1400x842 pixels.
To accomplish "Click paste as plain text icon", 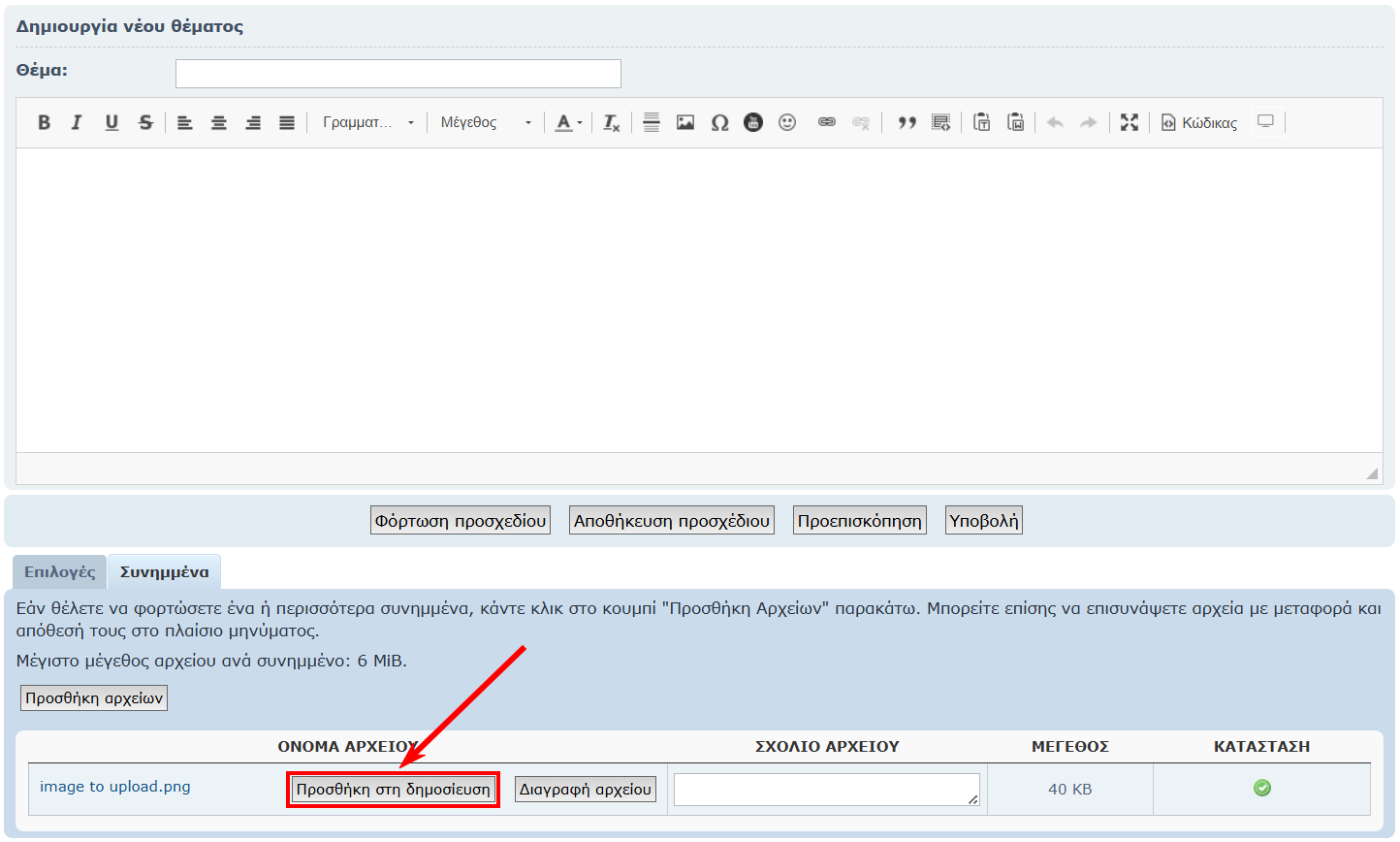I will point(981,122).
